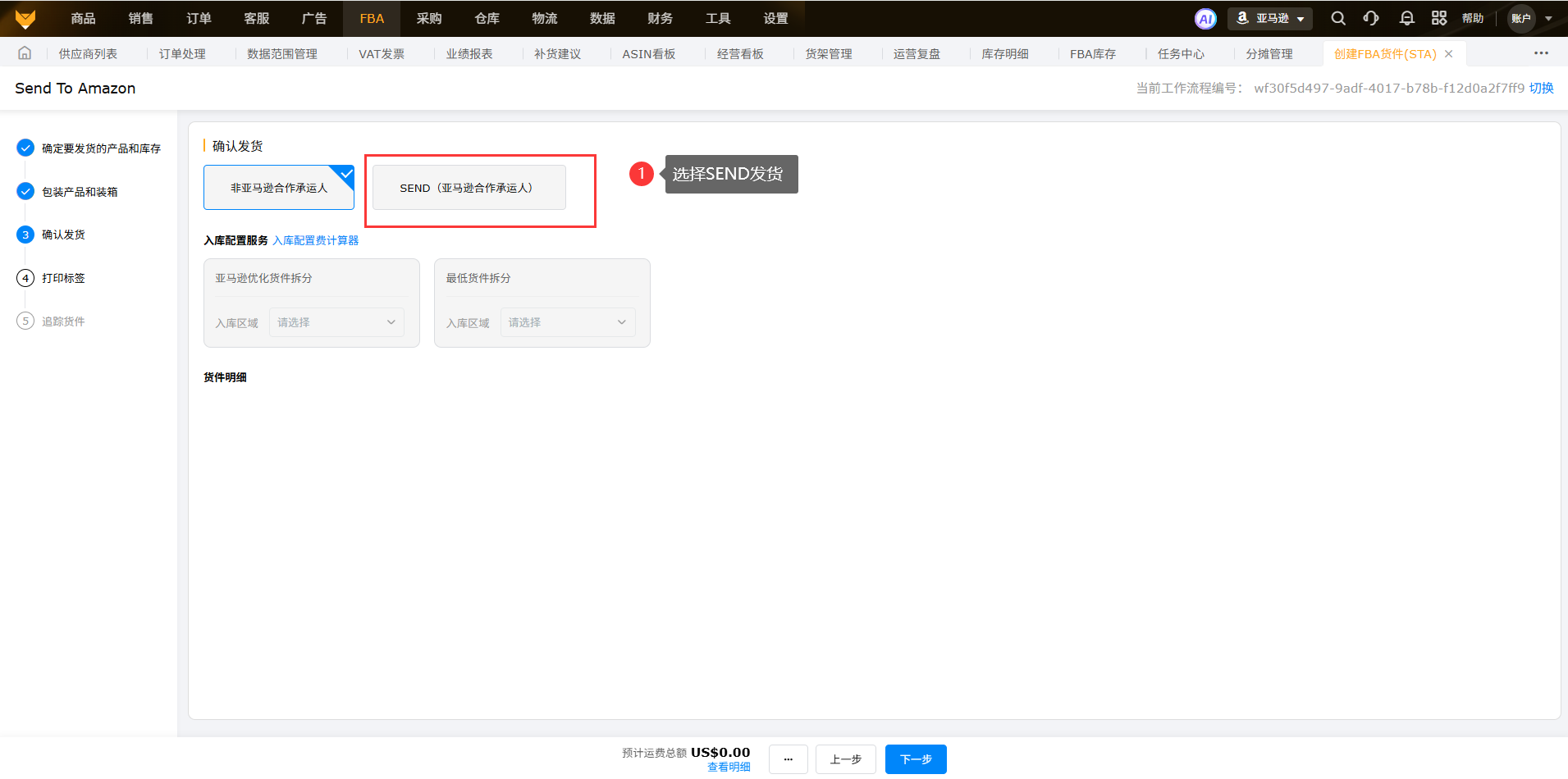
Task: Click the completed step icon for 包装产品和装箱
Action: click(x=25, y=191)
